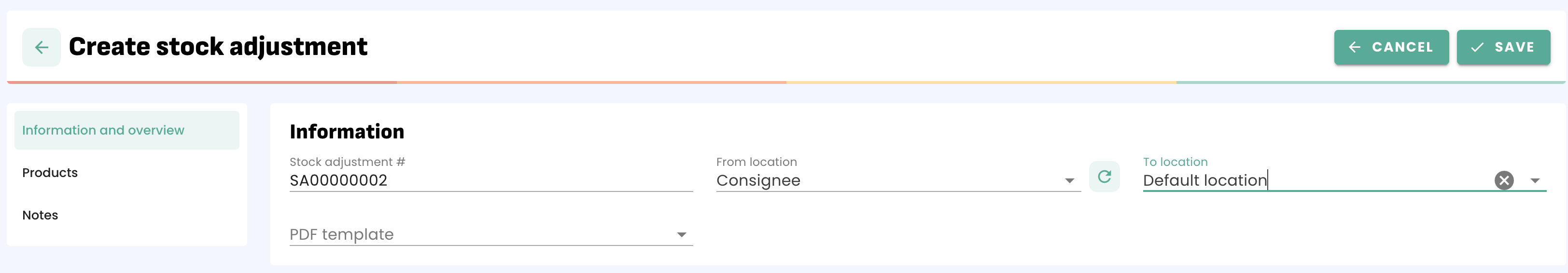This screenshot has width=1568, height=273.
Task: Click the yellow segment of progress bar
Action: (x=980, y=82)
